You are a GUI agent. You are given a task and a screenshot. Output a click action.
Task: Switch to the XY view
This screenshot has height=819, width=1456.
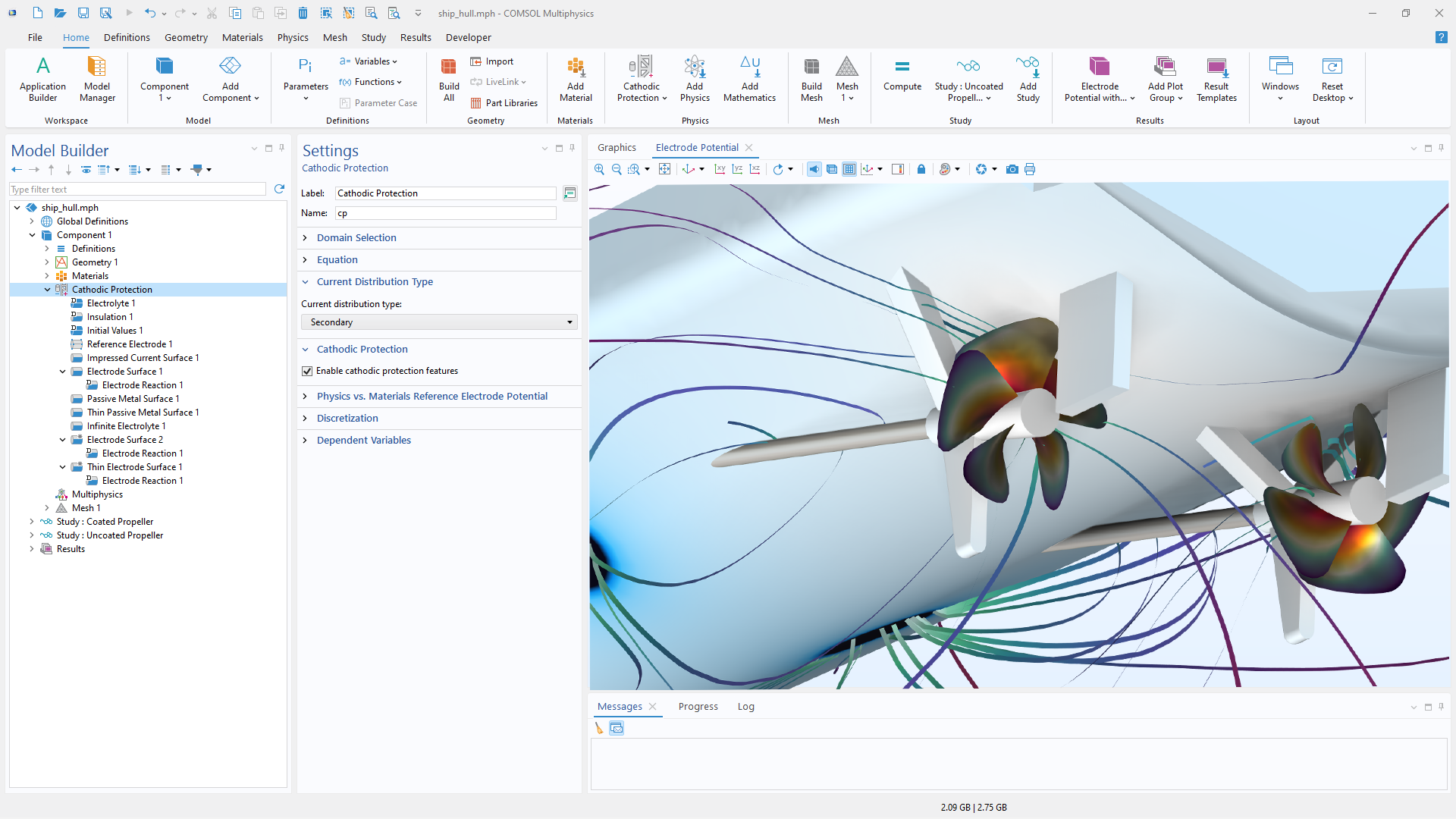[x=720, y=169]
